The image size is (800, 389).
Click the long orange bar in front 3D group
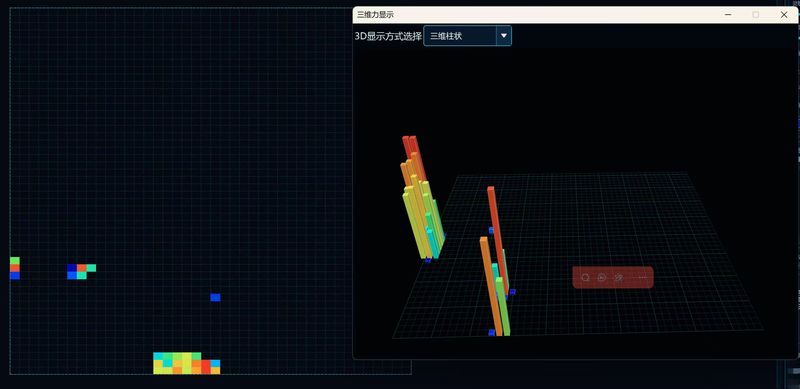pyautogui.click(x=490, y=286)
